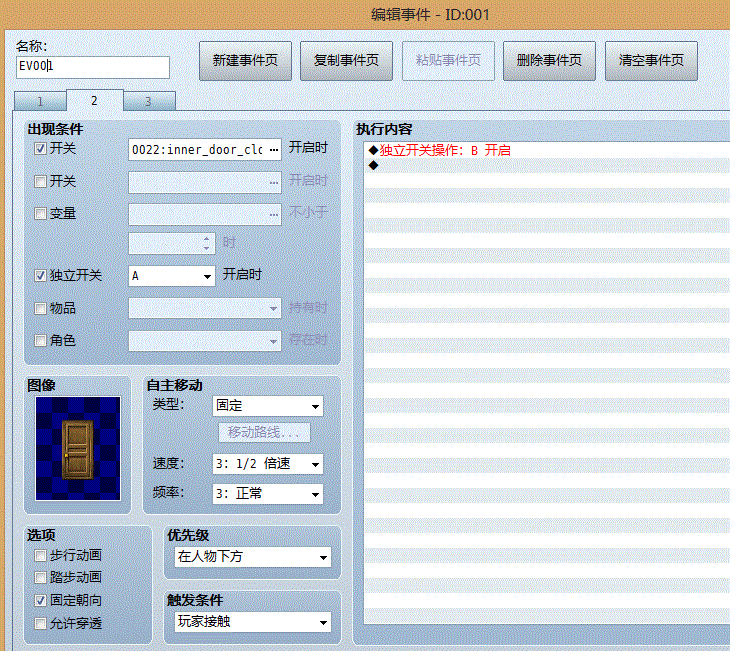Click ellipsis of 变量 field
Screen dimensions: 730x651
click(x=274, y=215)
